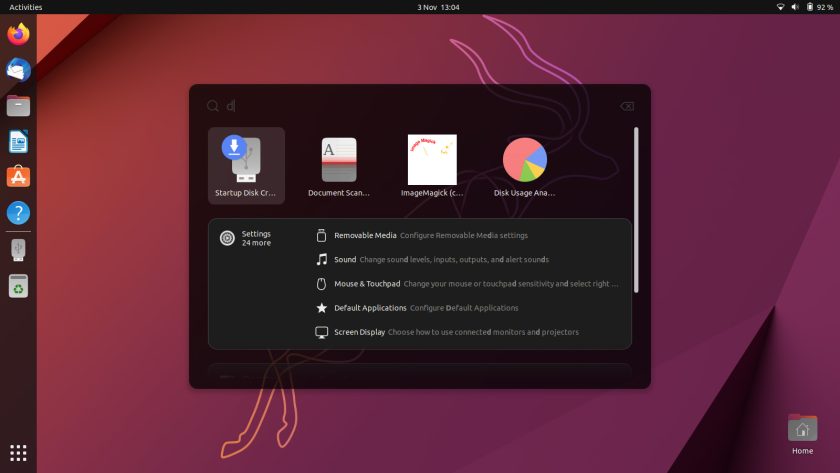Click the star icon for Default Applications

coord(321,307)
